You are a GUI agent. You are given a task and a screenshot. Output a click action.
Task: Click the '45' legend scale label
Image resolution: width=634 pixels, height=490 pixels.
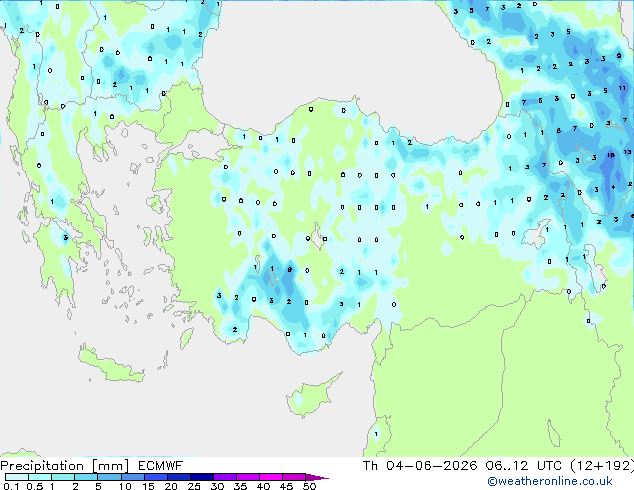[x=286, y=486]
